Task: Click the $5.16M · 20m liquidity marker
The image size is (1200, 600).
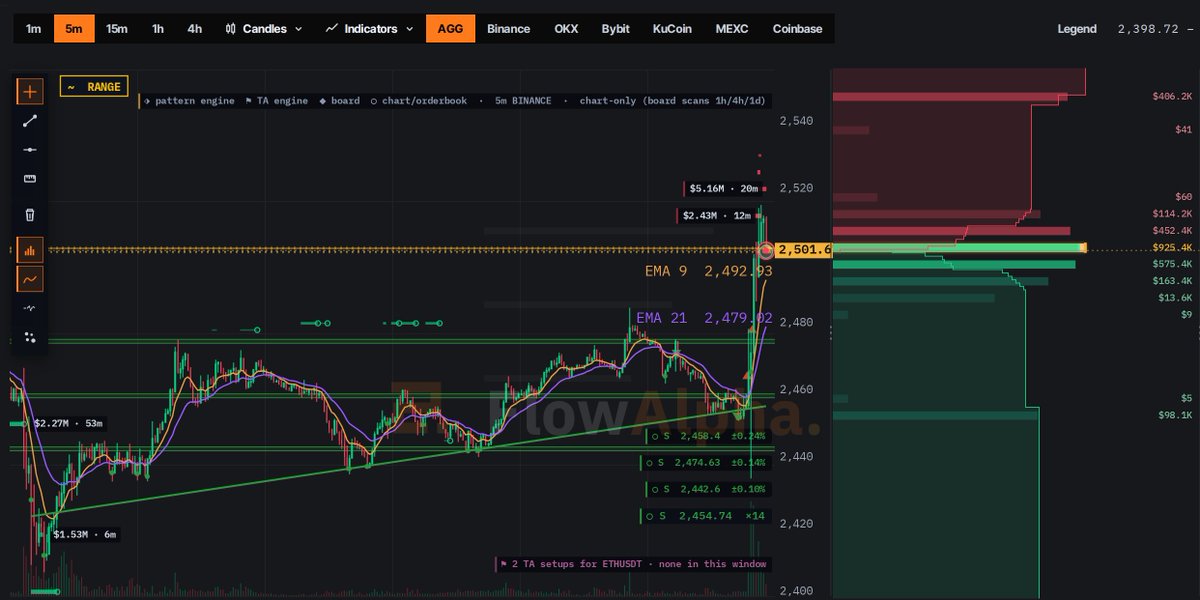Action: click(724, 188)
